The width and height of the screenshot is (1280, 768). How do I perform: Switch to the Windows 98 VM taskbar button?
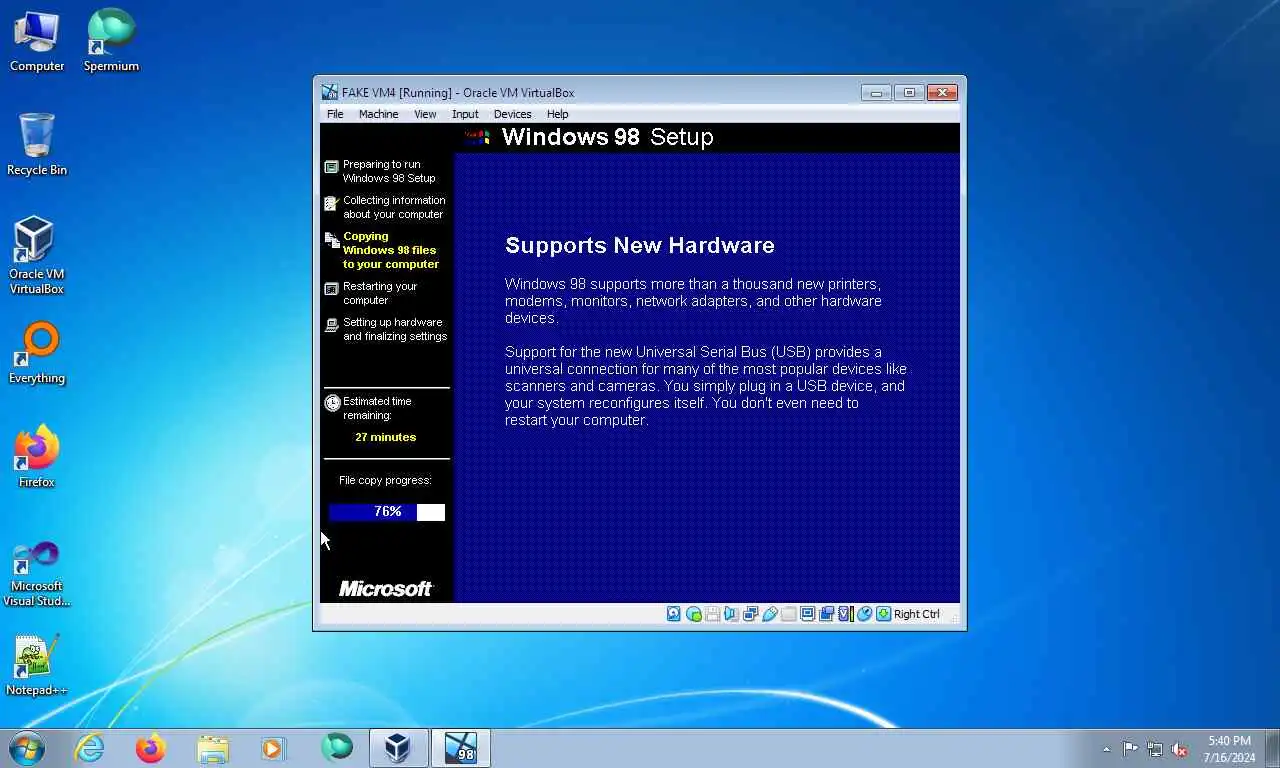(461, 748)
